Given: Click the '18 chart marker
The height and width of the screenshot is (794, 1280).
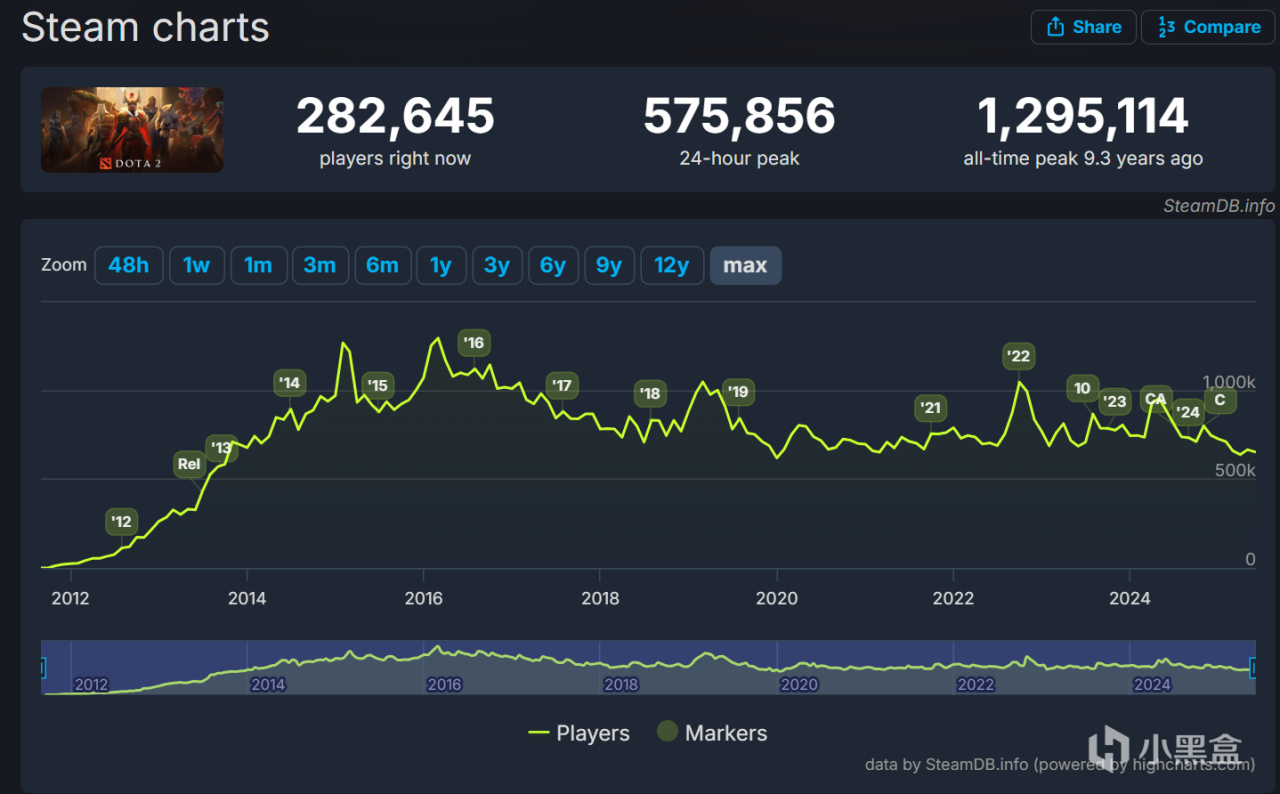Looking at the screenshot, I should click(x=651, y=393).
